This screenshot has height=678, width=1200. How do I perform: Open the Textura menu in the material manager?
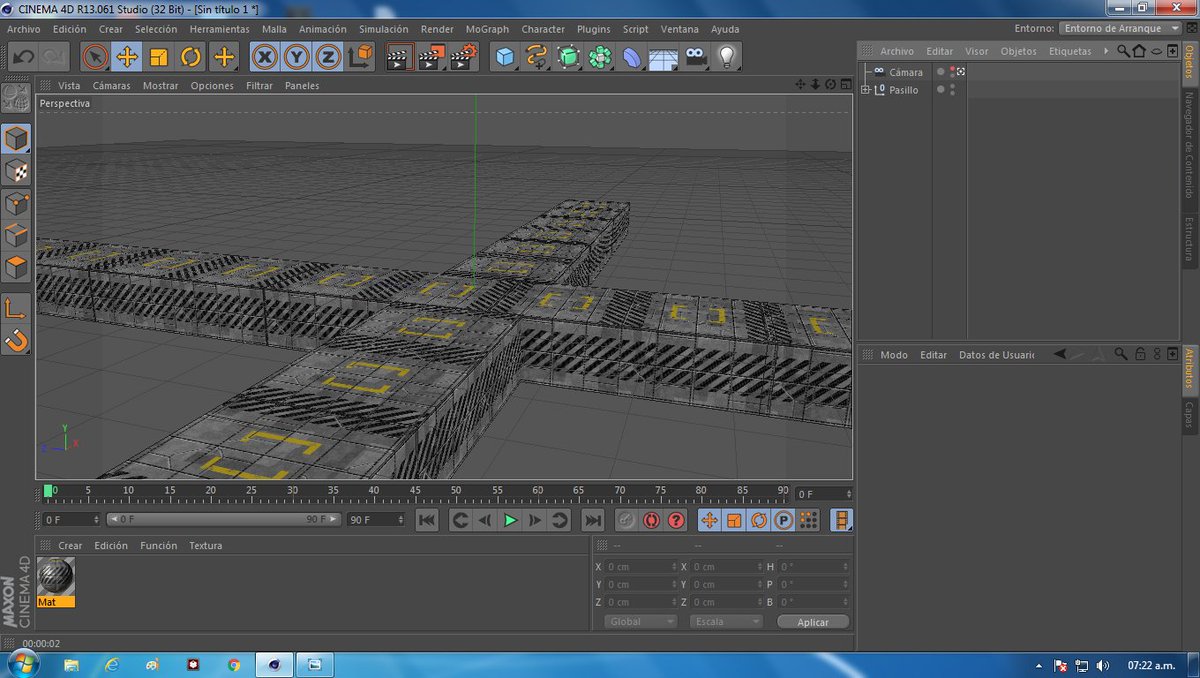(206, 546)
